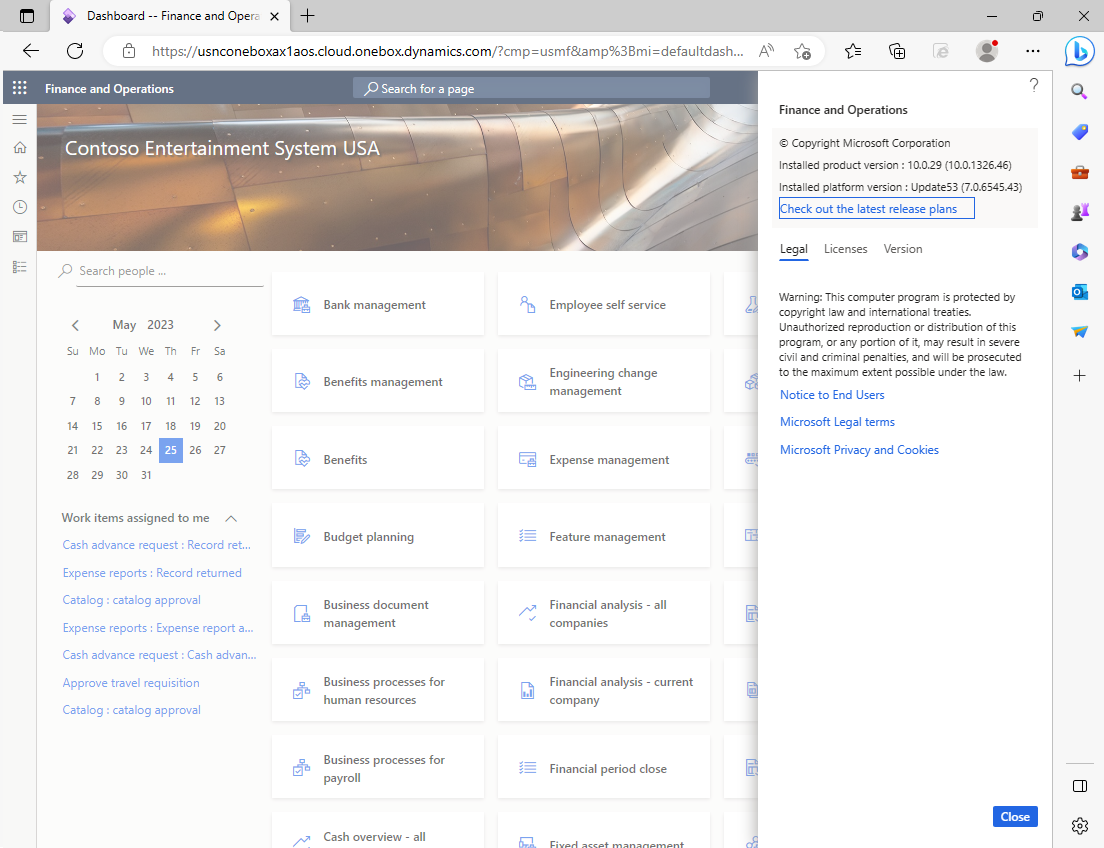
Task: Go to next month in calendar
Action: click(x=217, y=324)
